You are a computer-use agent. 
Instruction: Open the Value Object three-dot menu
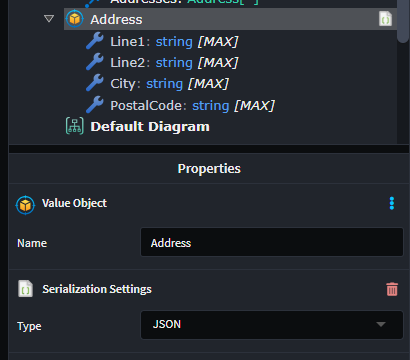(x=392, y=203)
